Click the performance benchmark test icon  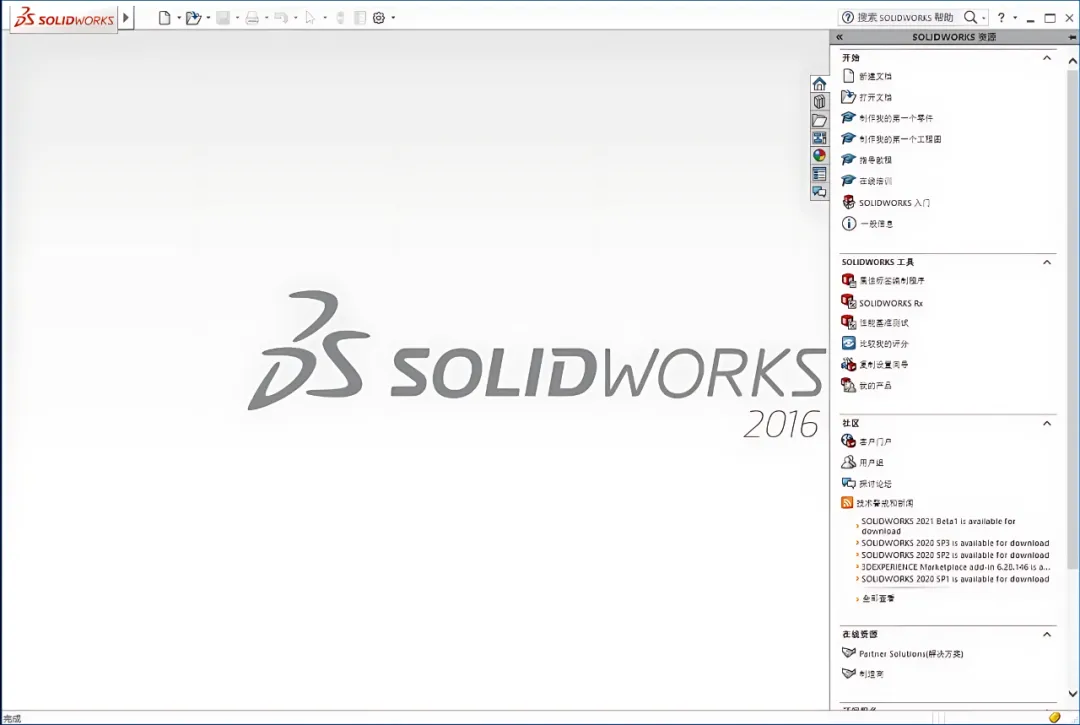(849, 322)
